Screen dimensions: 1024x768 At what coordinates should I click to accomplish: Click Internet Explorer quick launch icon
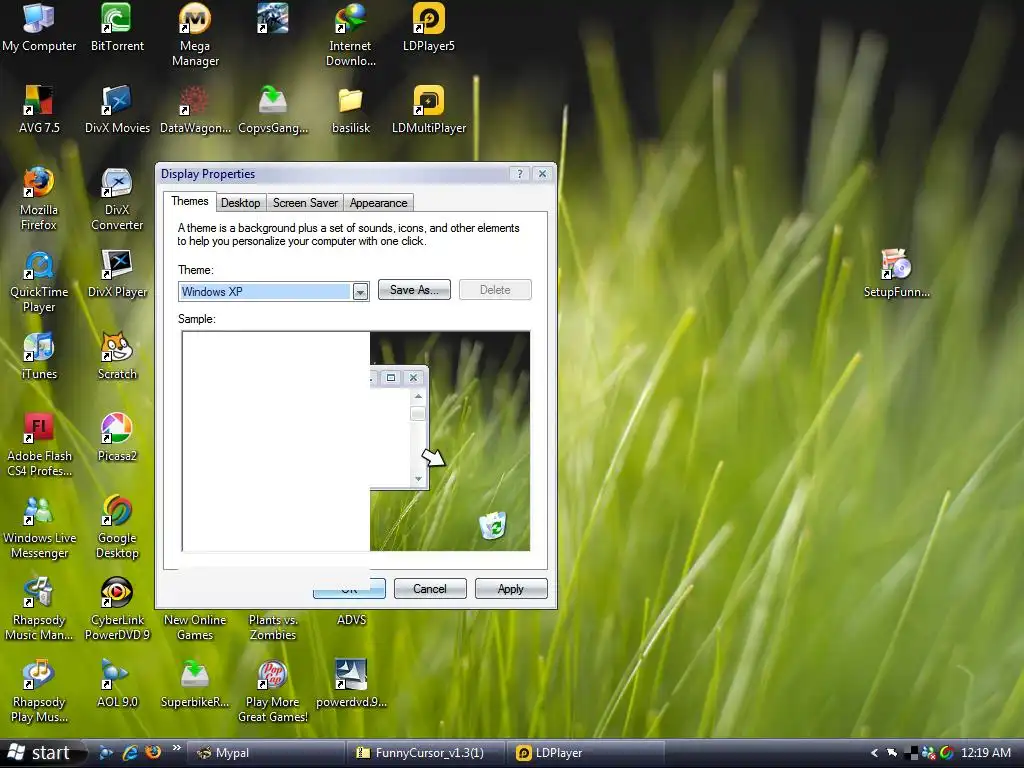tap(130, 753)
